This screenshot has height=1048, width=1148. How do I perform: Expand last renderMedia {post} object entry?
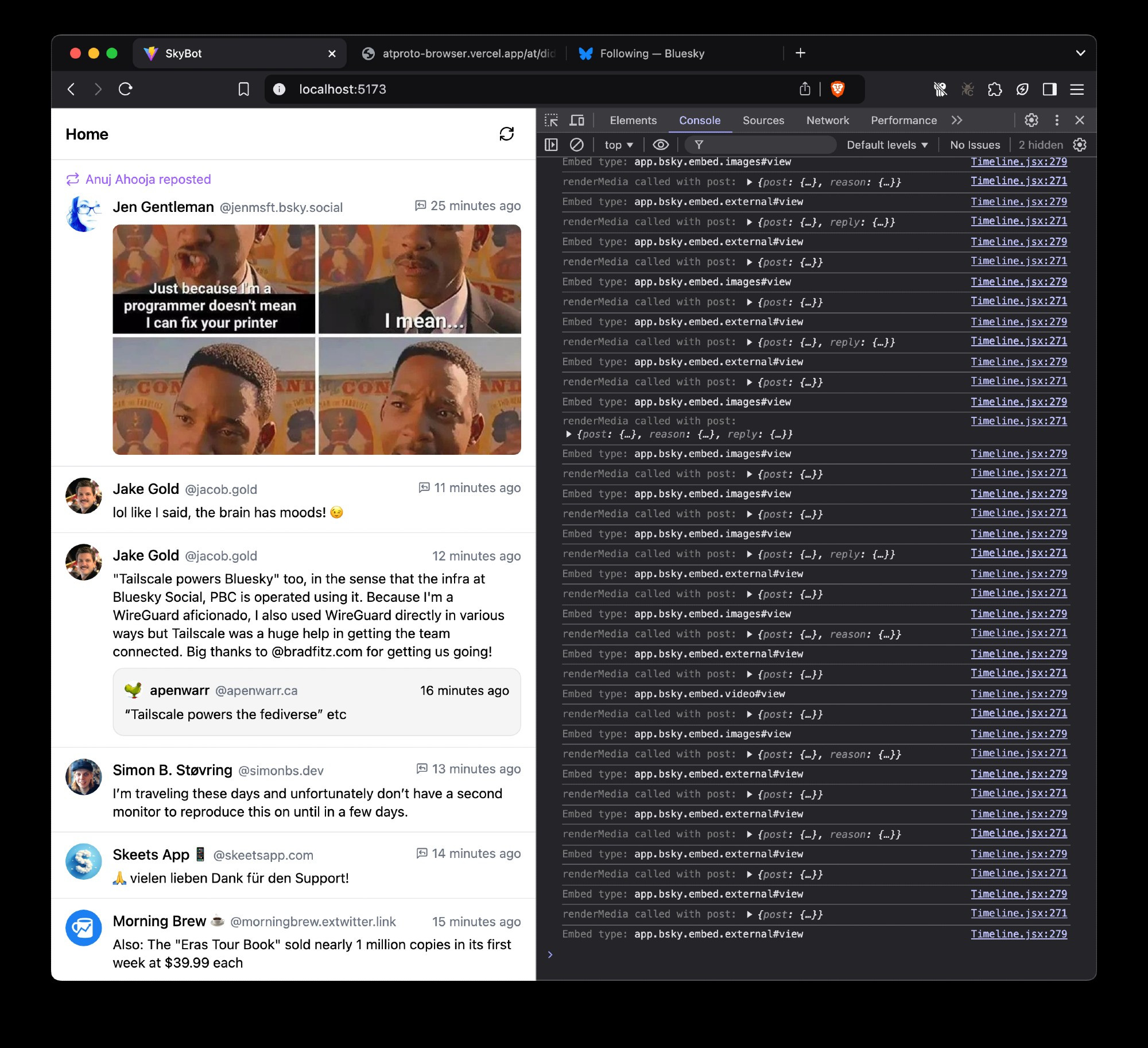tap(750, 914)
